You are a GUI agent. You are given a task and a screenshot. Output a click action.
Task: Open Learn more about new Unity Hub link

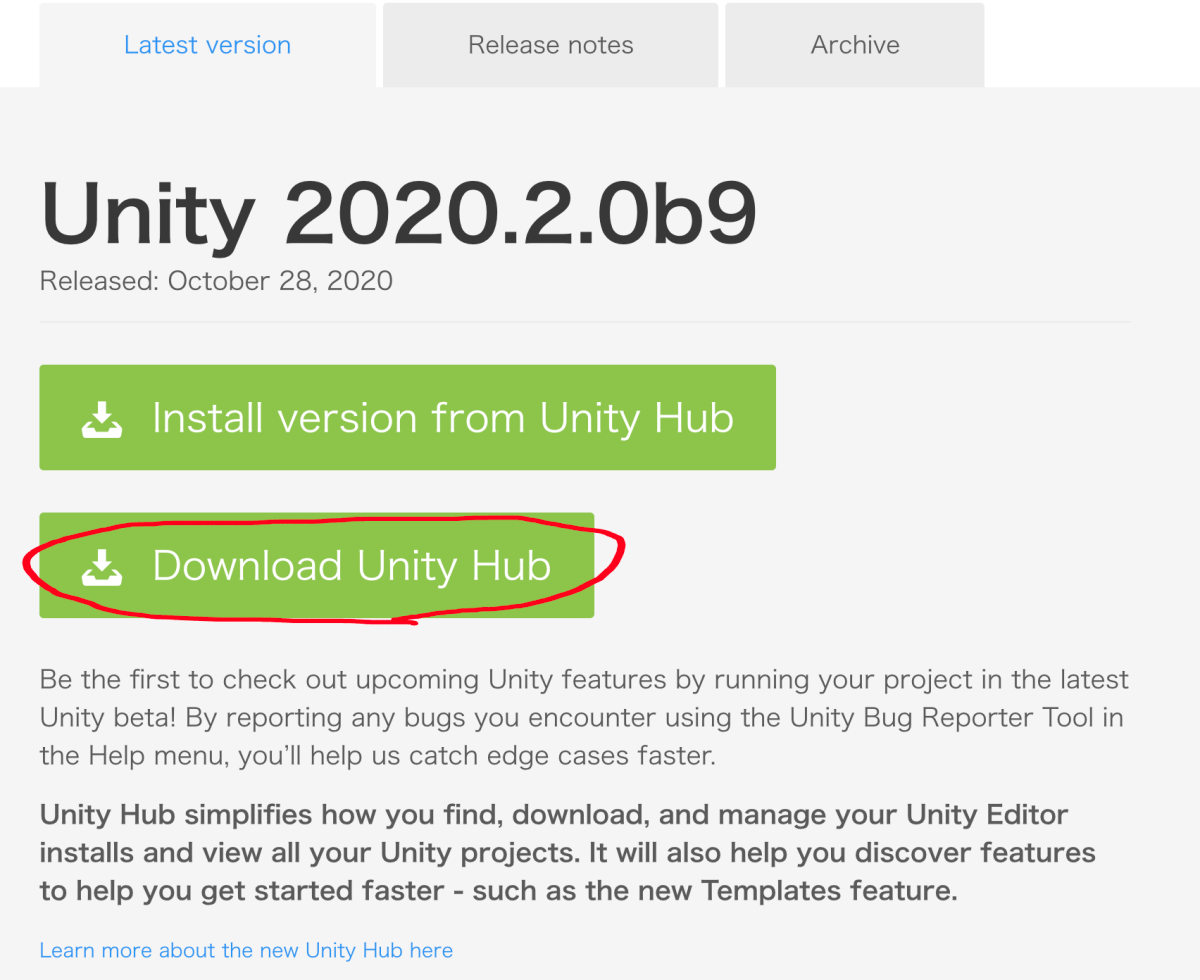(246, 950)
